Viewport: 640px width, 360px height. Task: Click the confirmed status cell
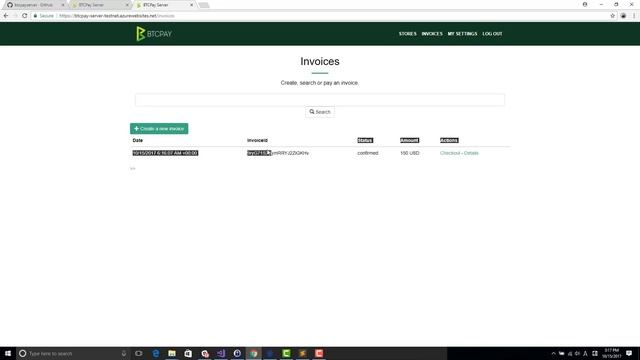368,153
